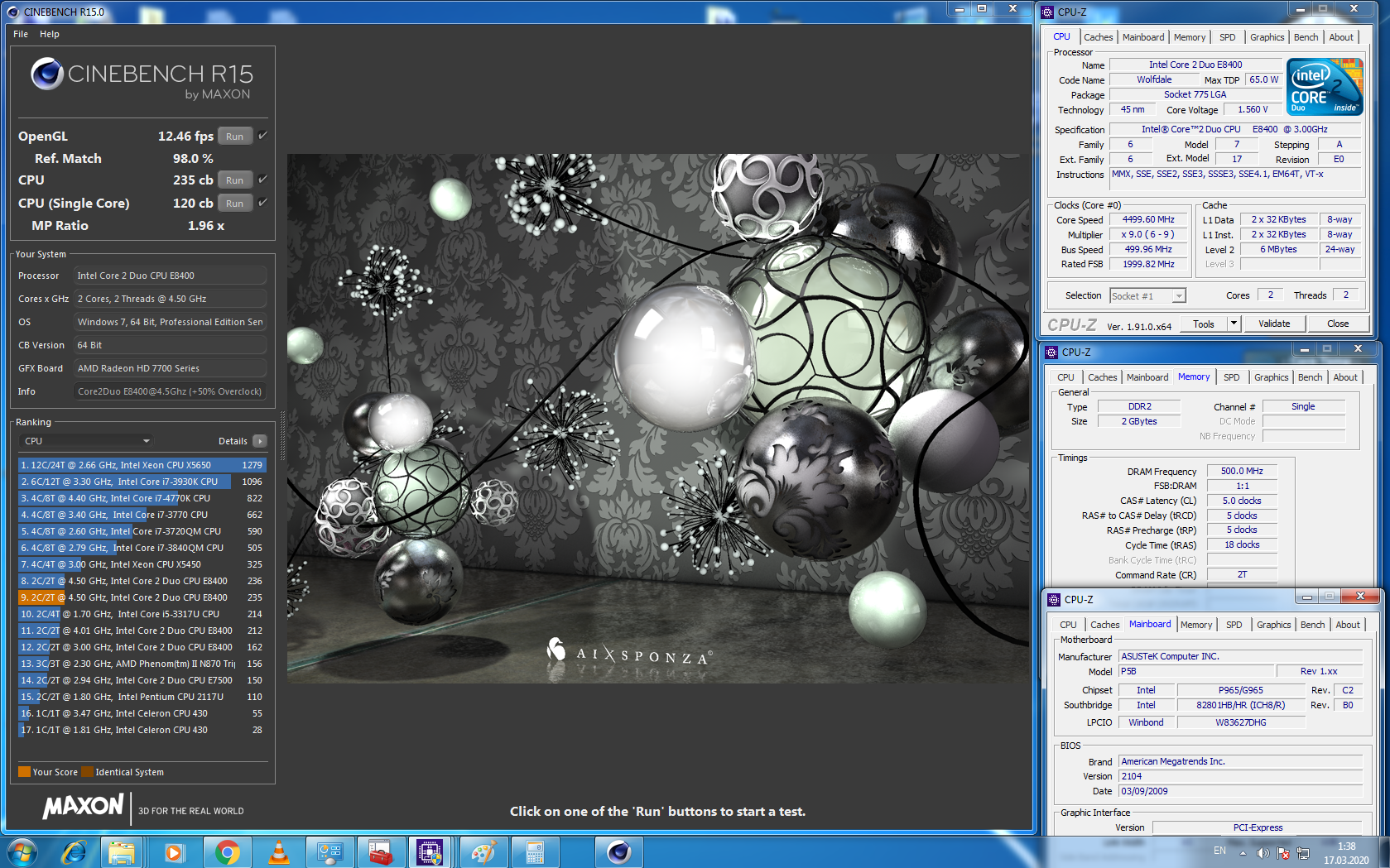The height and width of the screenshot is (868, 1390).
Task: Click the title icon of the Memory CPU-Z window
Action: (1051, 352)
